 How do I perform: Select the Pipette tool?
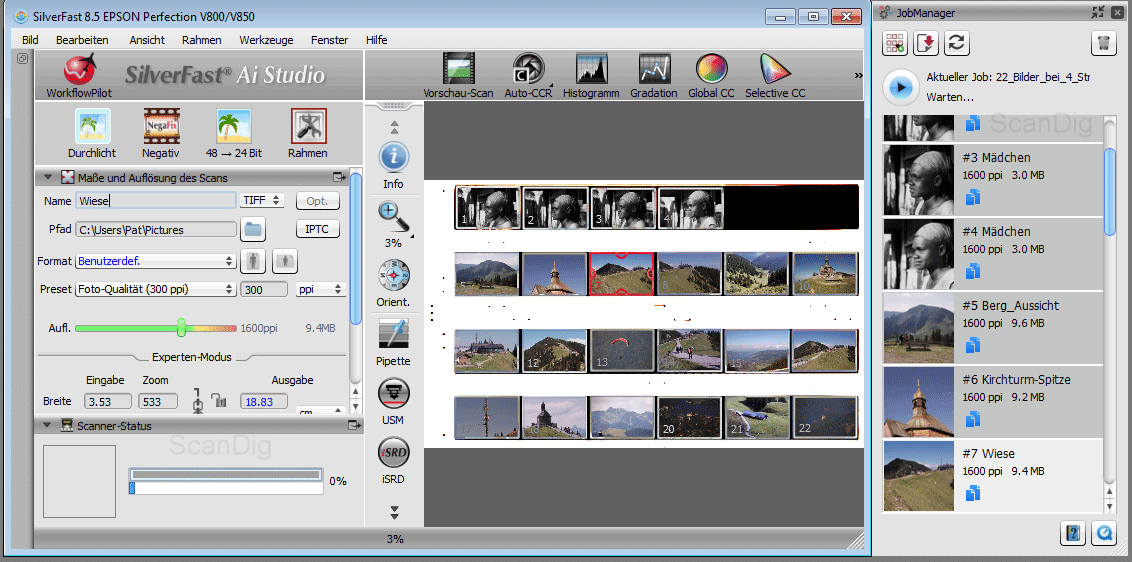pyautogui.click(x=393, y=334)
